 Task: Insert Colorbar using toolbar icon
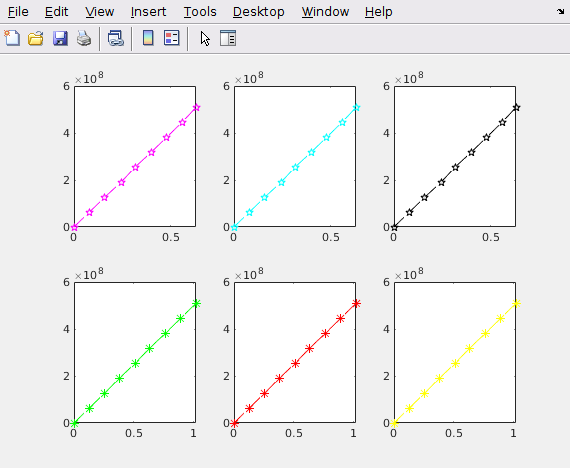(x=148, y=38)
